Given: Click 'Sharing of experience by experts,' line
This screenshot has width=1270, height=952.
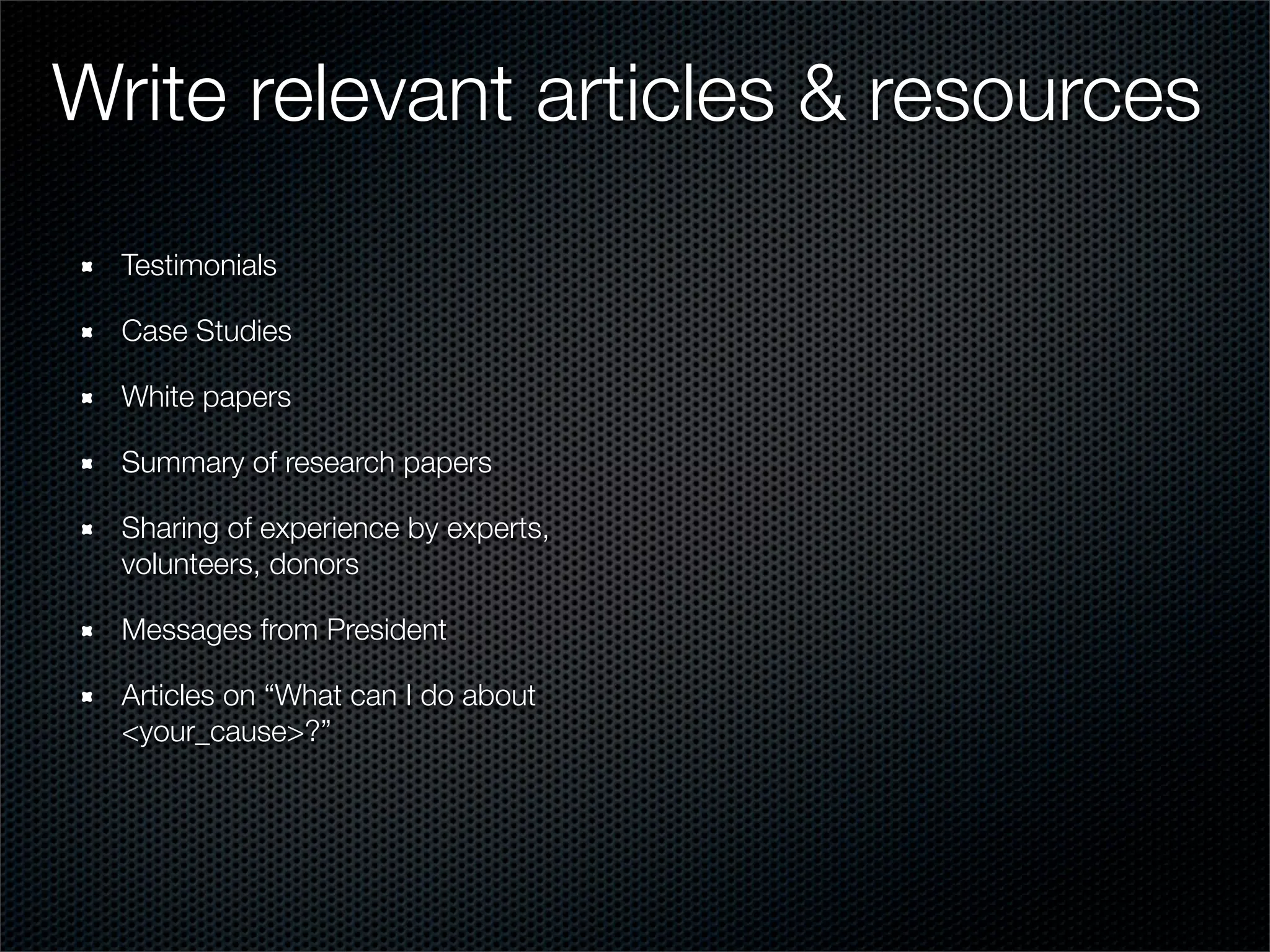Looking at the screenshot, I should (335, 529).
